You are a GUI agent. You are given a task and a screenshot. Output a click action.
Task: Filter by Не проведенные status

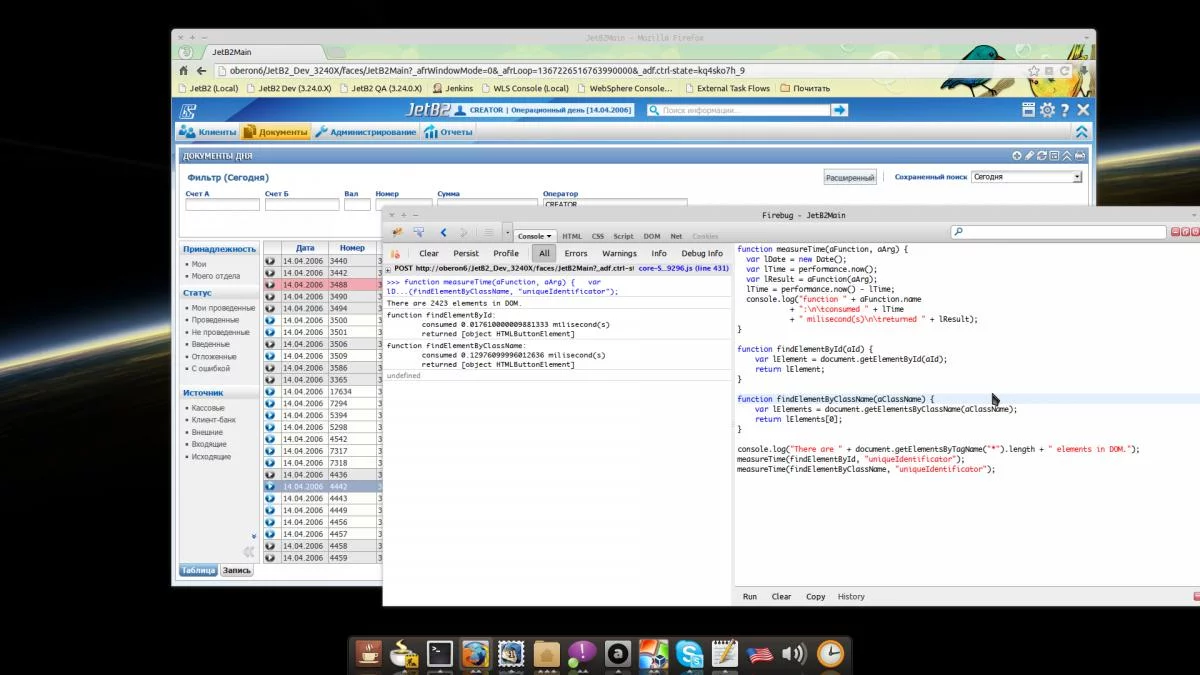[x=221, y=332]
